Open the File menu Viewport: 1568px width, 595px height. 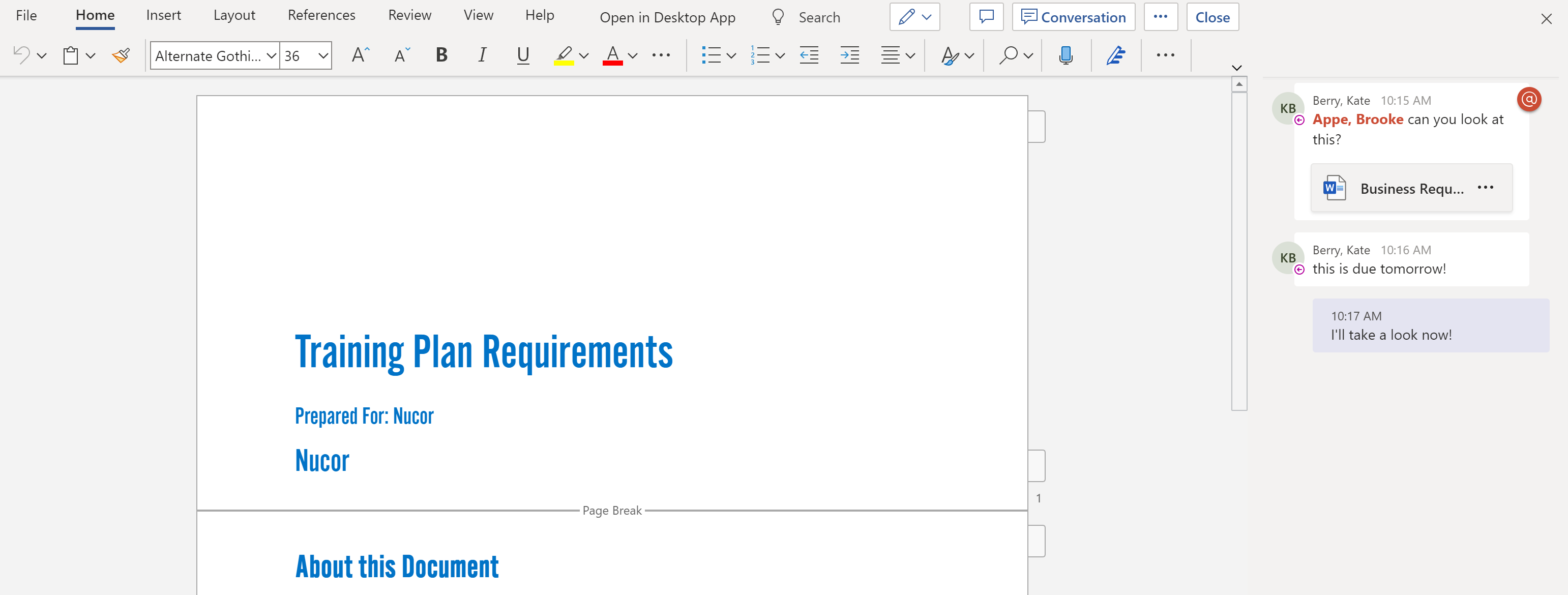click(26, 15)
